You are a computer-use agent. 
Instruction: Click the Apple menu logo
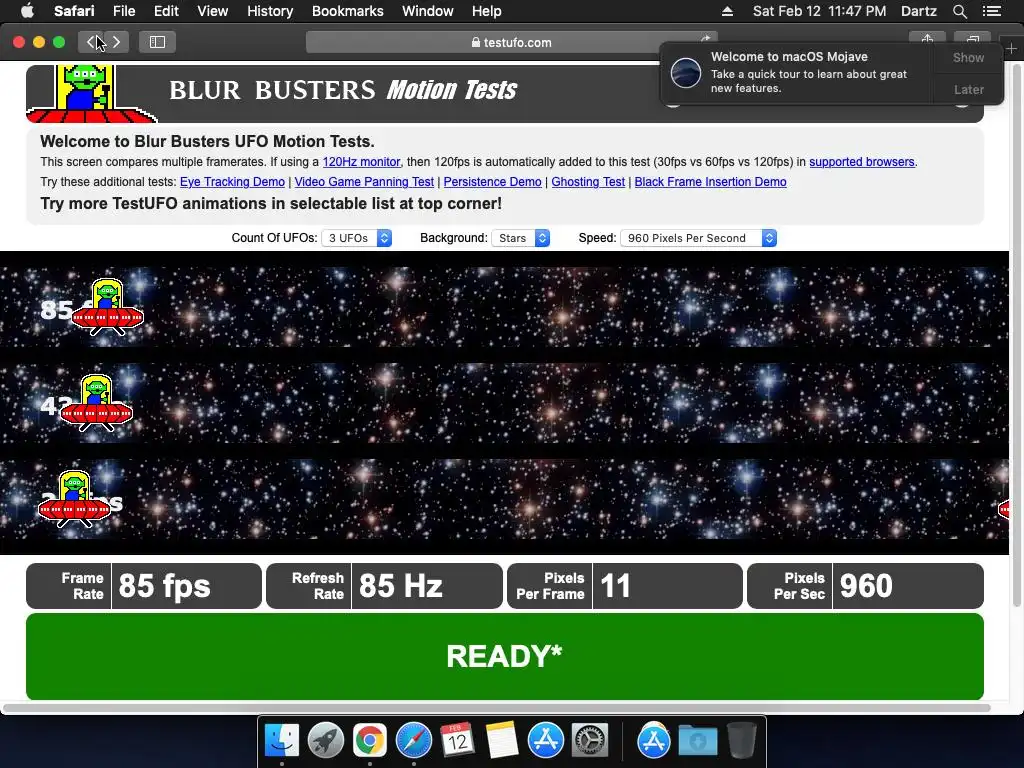(27, 10)
